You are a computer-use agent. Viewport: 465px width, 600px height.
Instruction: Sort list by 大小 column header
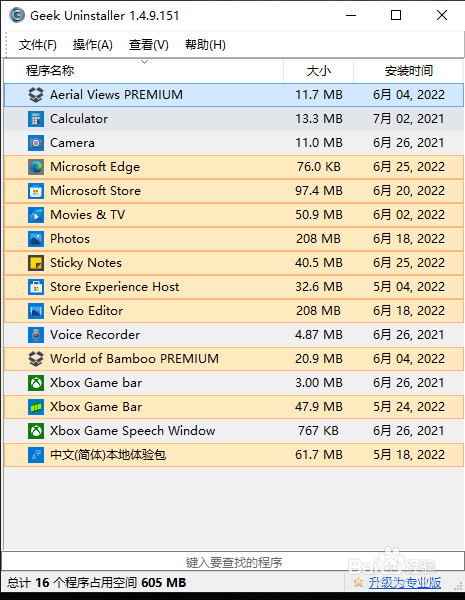(318, 71)
